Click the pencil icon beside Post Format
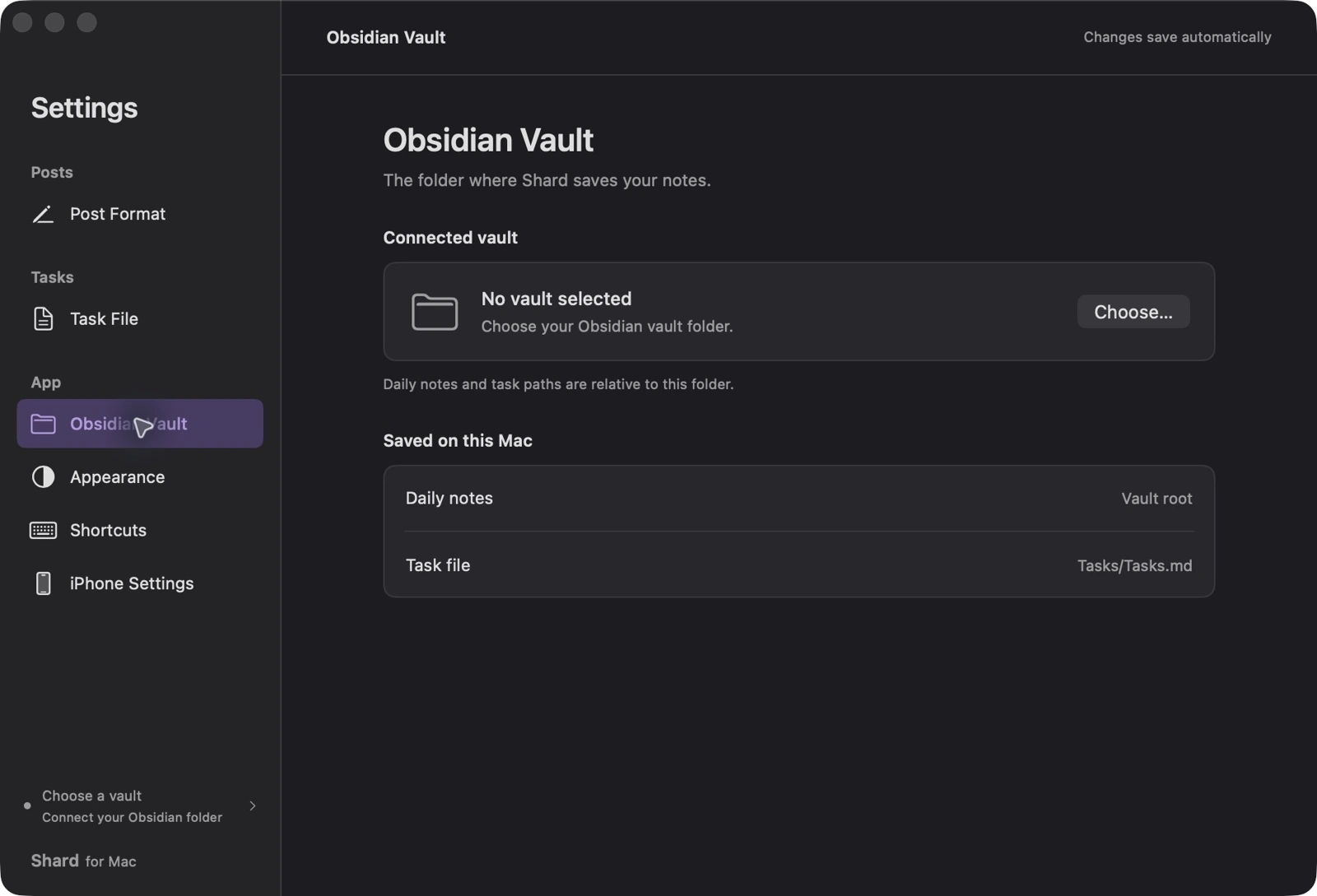Viewport: 1317px width, 896px height. (43, 214)
